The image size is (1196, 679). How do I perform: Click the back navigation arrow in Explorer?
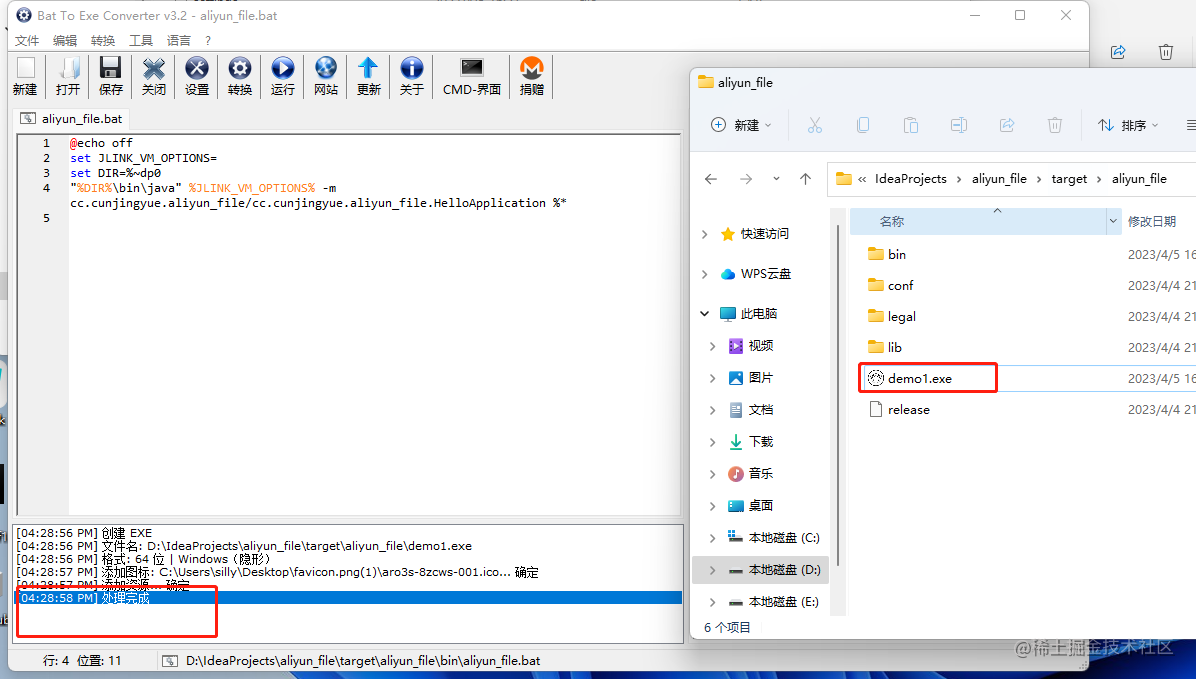point(711,178)
